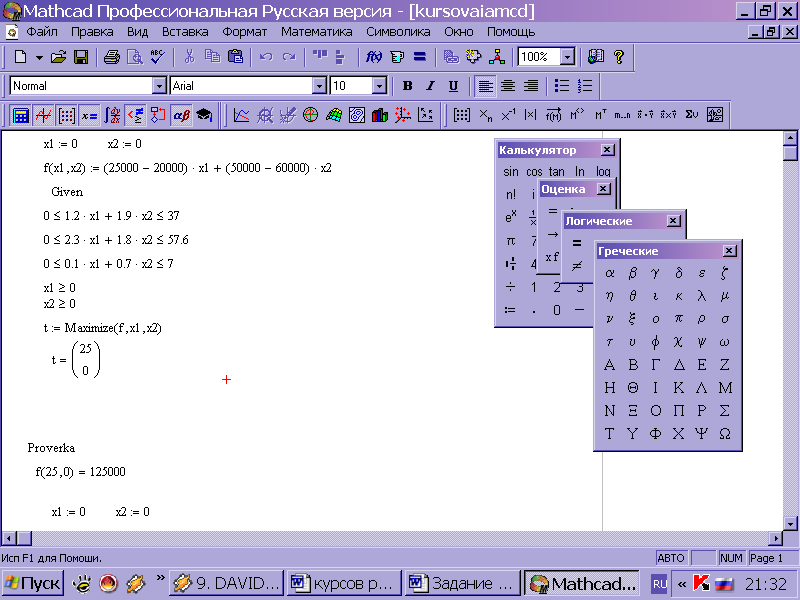This screenshot has width=800, height=600.
Task: Copy selection with copy icon
Action: click(x=212, y=57)
